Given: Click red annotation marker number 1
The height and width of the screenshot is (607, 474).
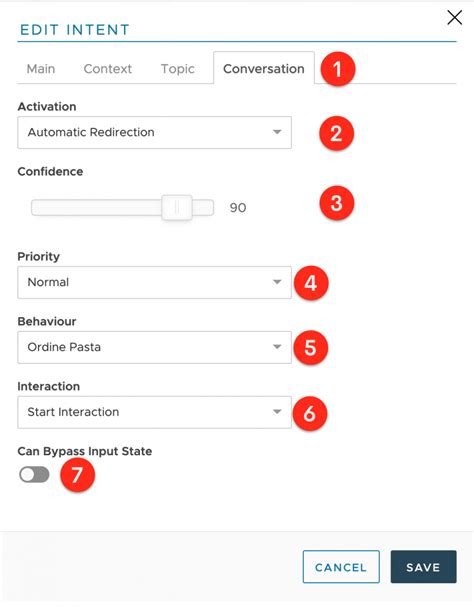Looking at the screenshot, I should tap(337, 69).
